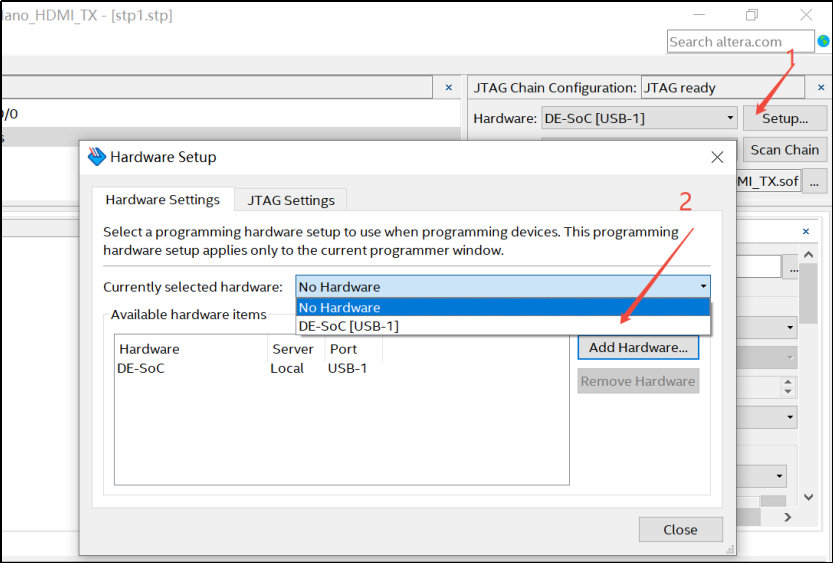Click the Remove Hardware button
This screenshot has height=563, width=833.
(x=638, y=381)
